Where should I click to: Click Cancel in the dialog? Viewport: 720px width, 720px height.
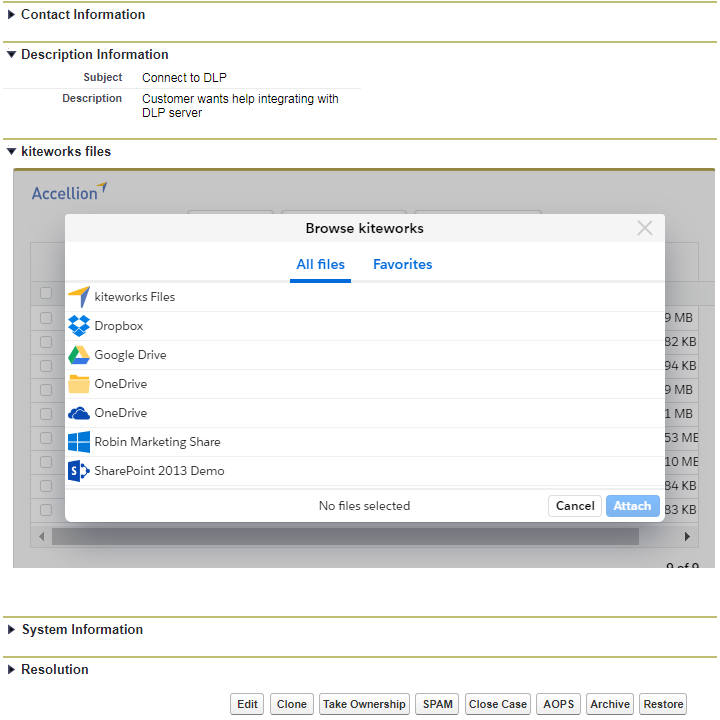coord(575,506)
